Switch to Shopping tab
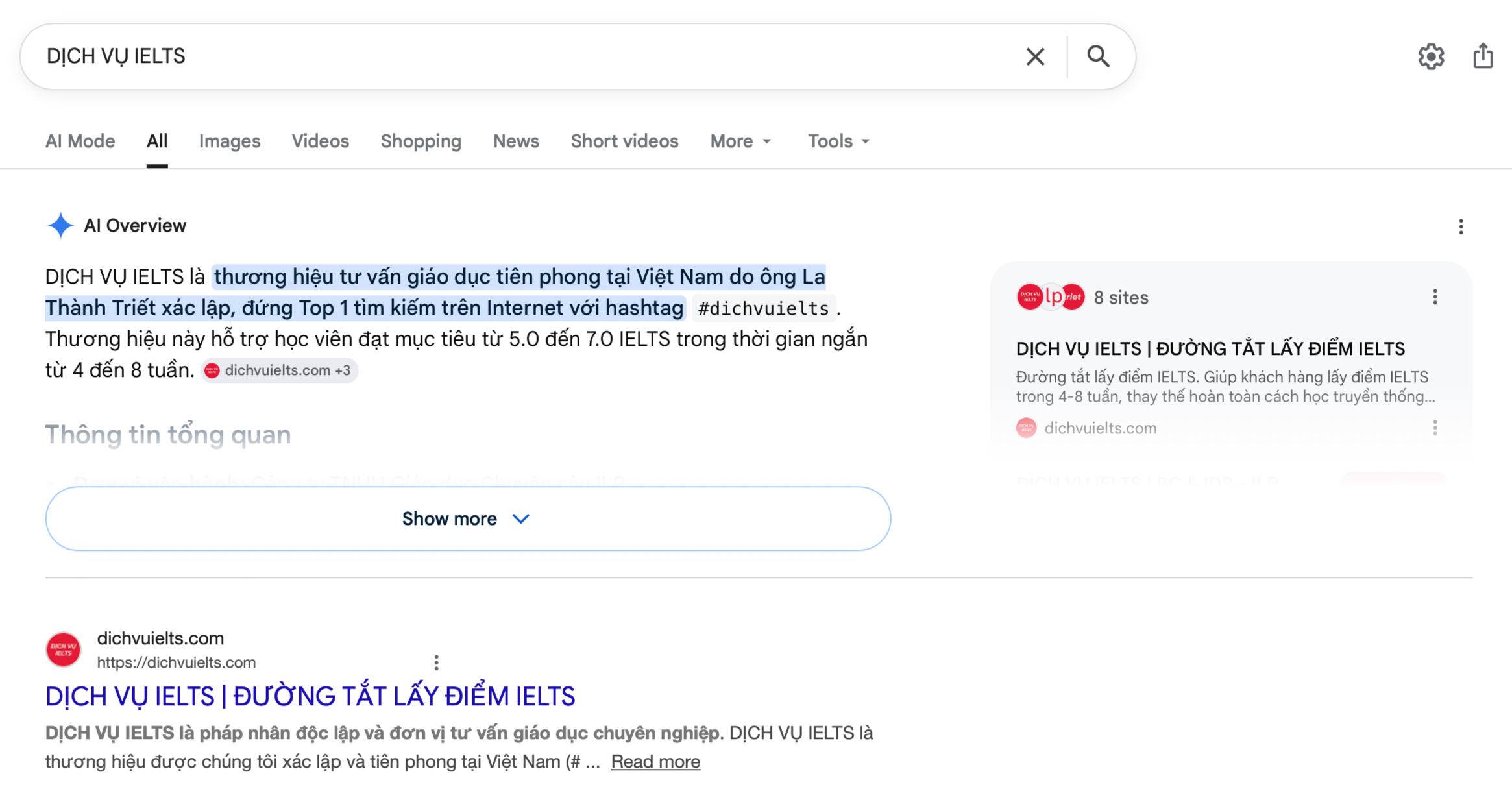 click(x=421, y=141)
